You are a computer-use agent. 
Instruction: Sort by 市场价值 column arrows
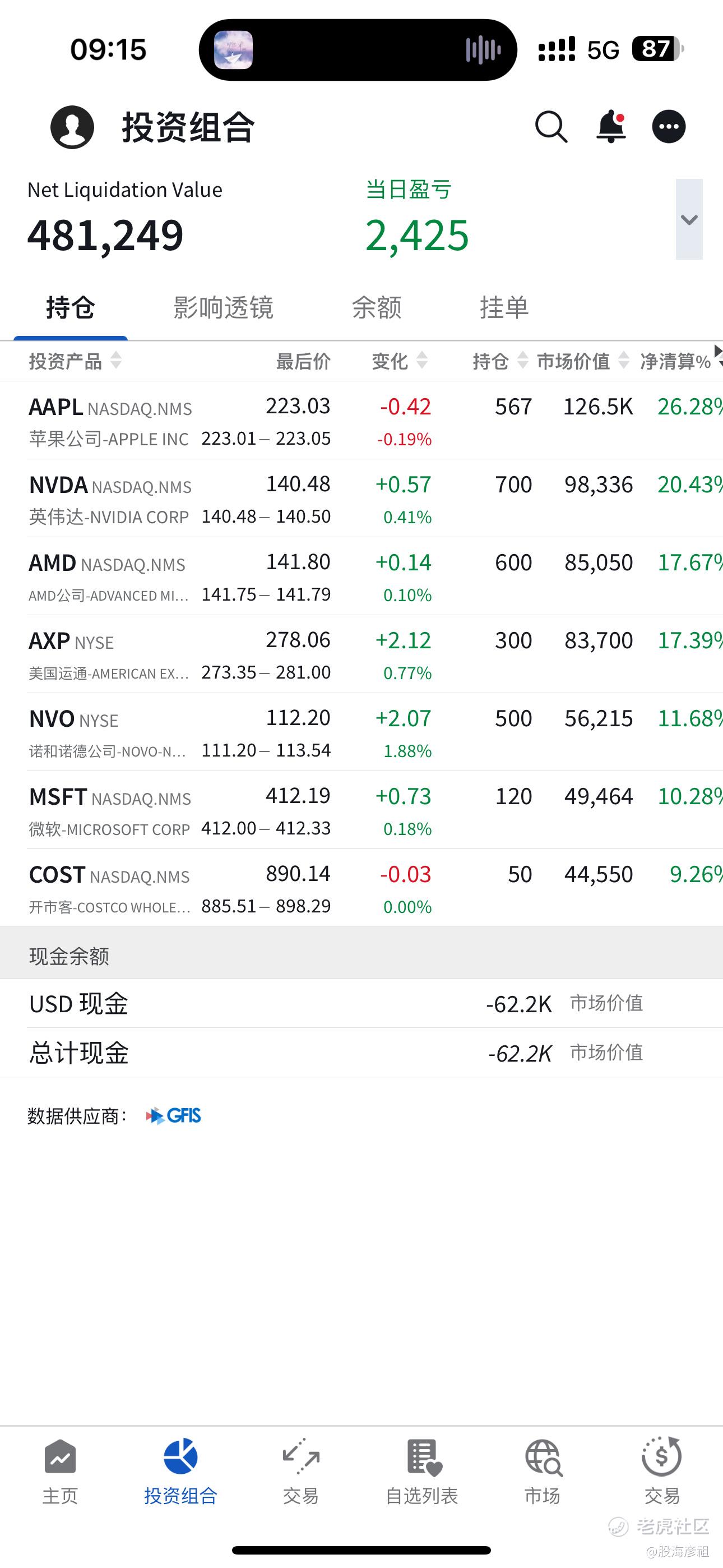623,361
